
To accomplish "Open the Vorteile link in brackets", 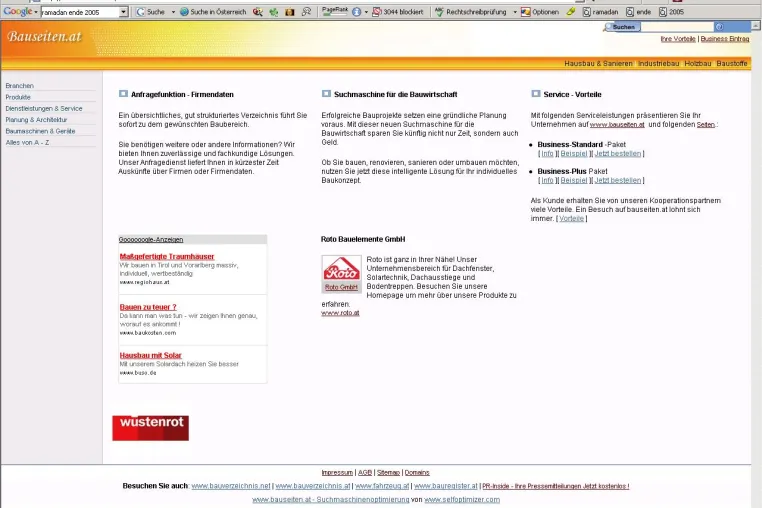I will [x=572, y=219].
